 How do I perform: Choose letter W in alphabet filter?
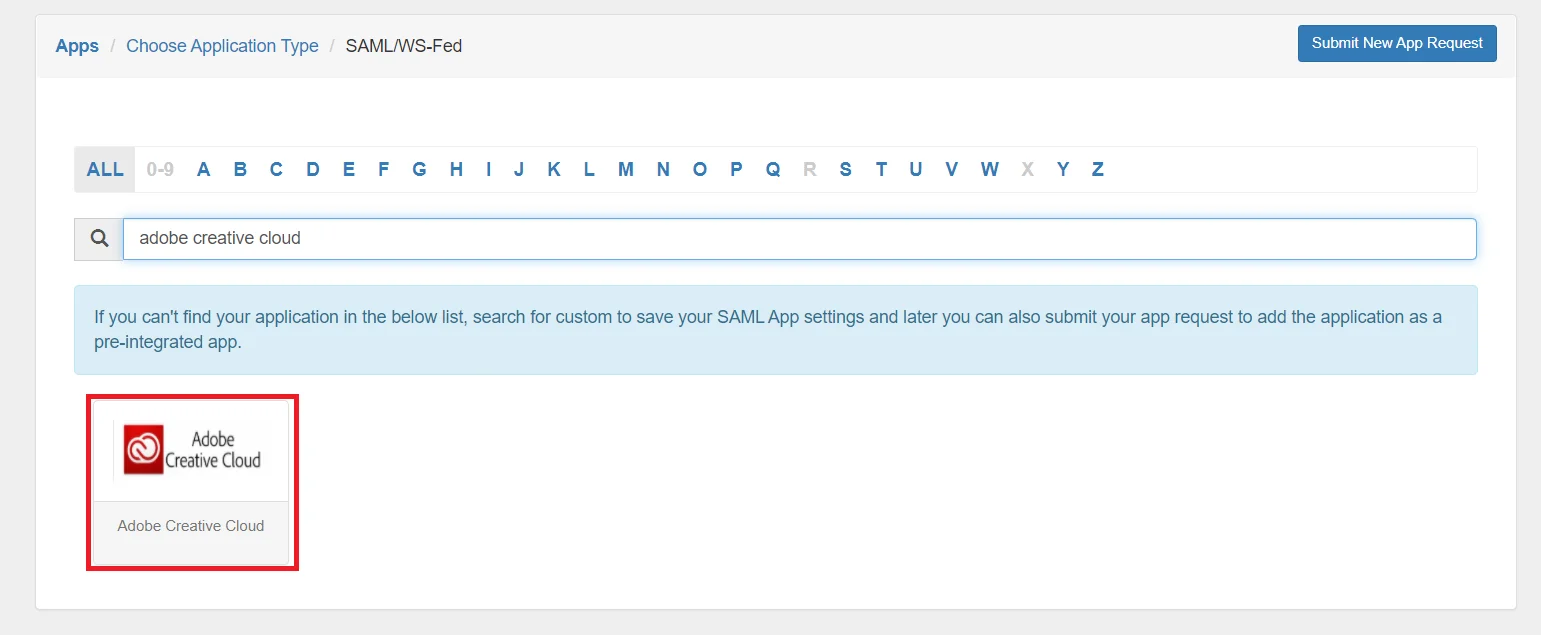pos(990,169)
